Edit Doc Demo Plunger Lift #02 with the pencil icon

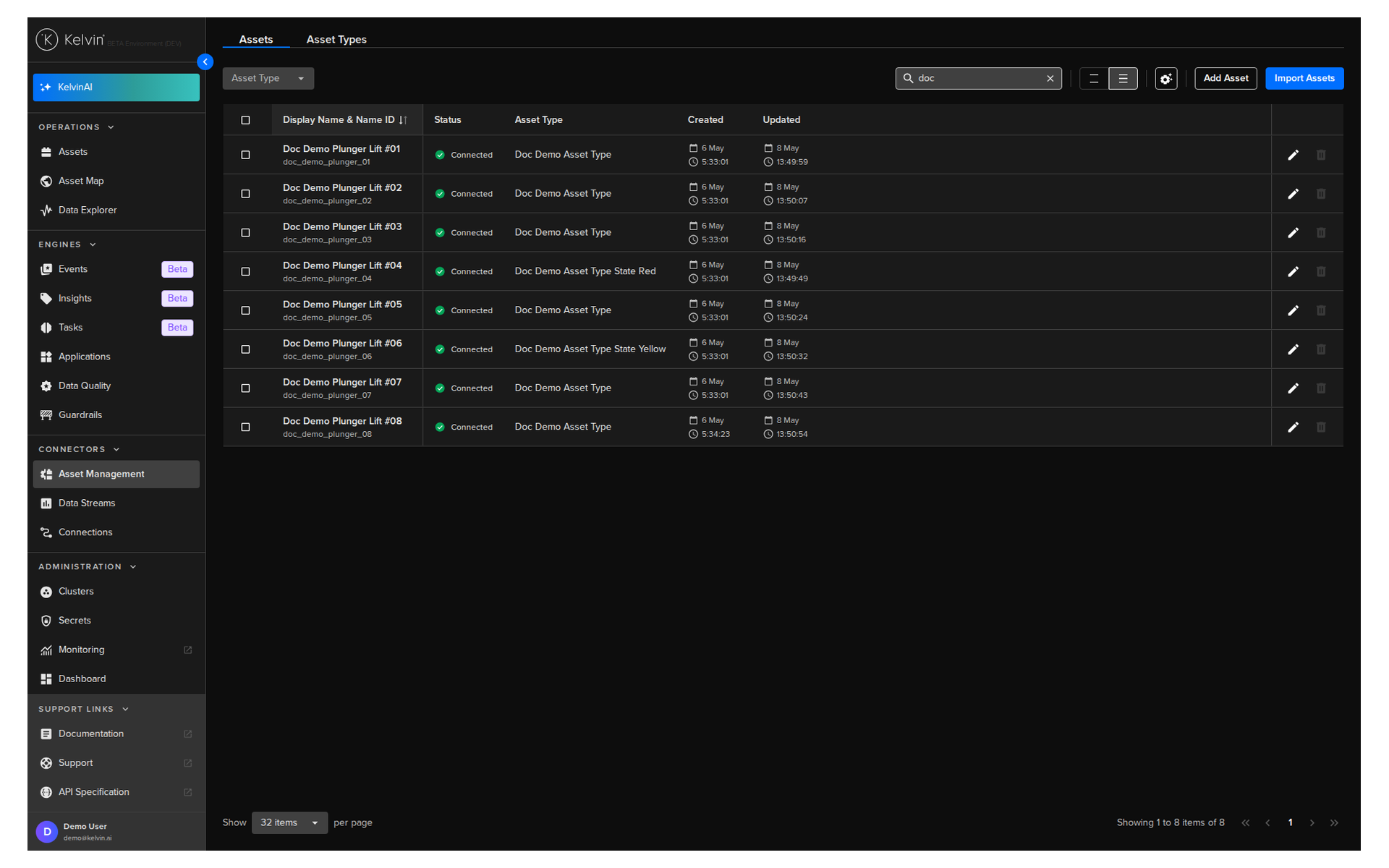1293,194
